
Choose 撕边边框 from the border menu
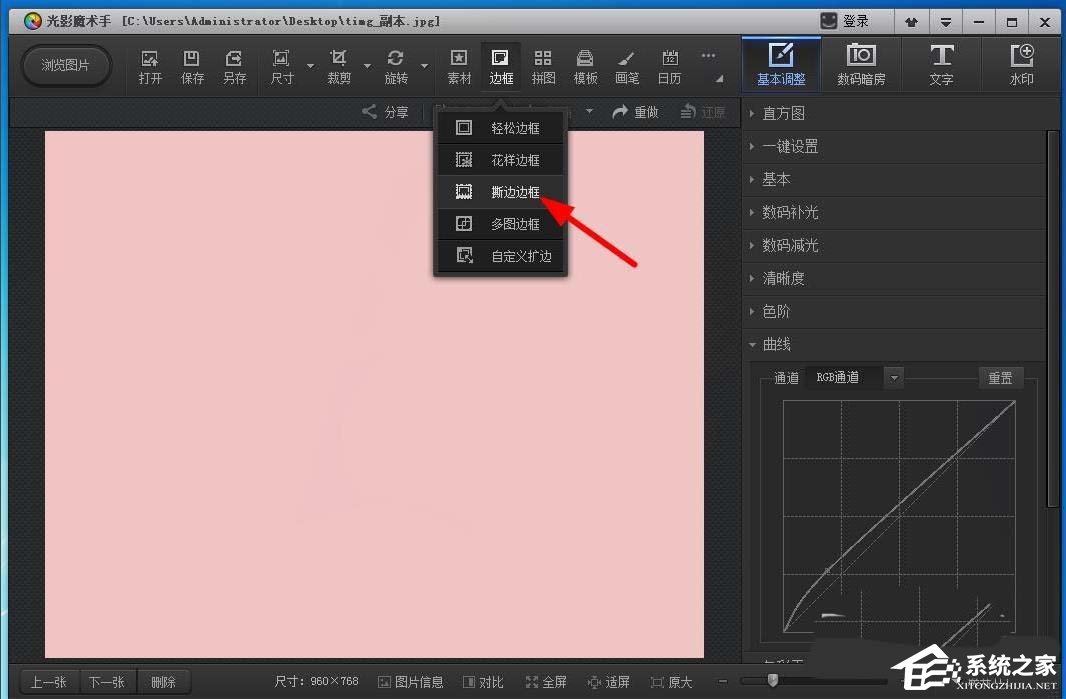(515, 191)
